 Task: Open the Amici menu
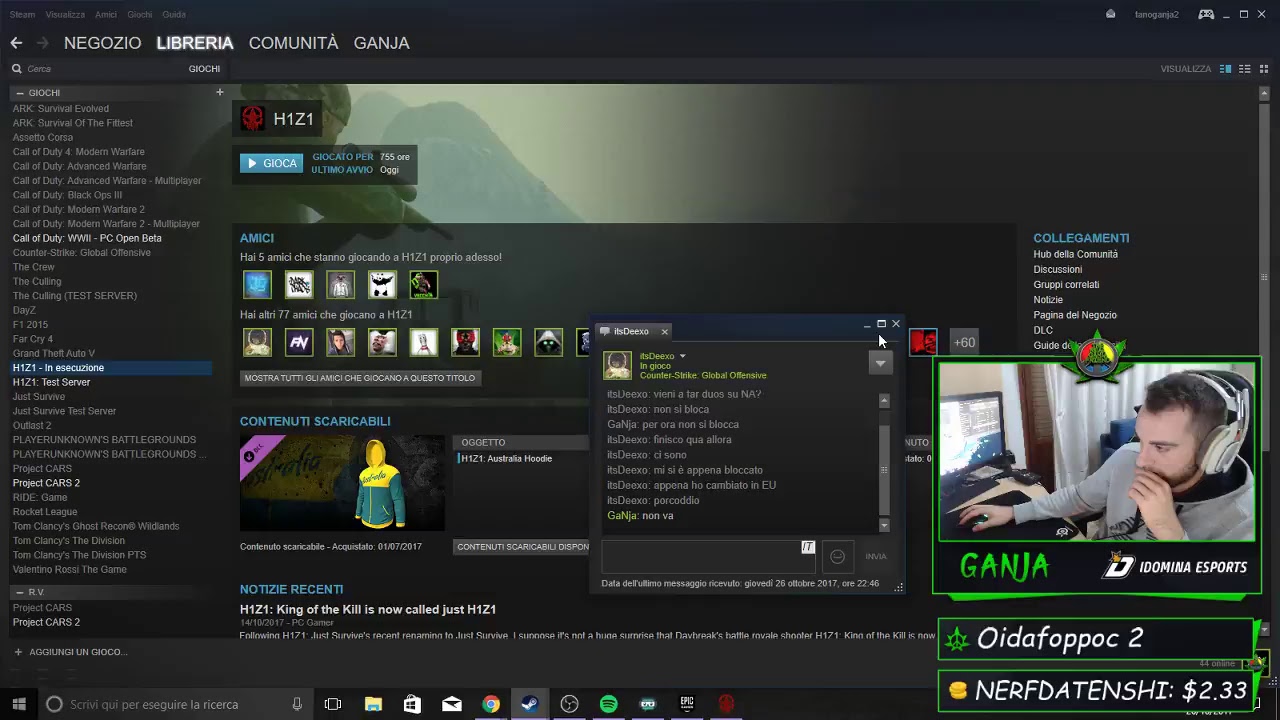pyautogui.click(x=106, y=14)
